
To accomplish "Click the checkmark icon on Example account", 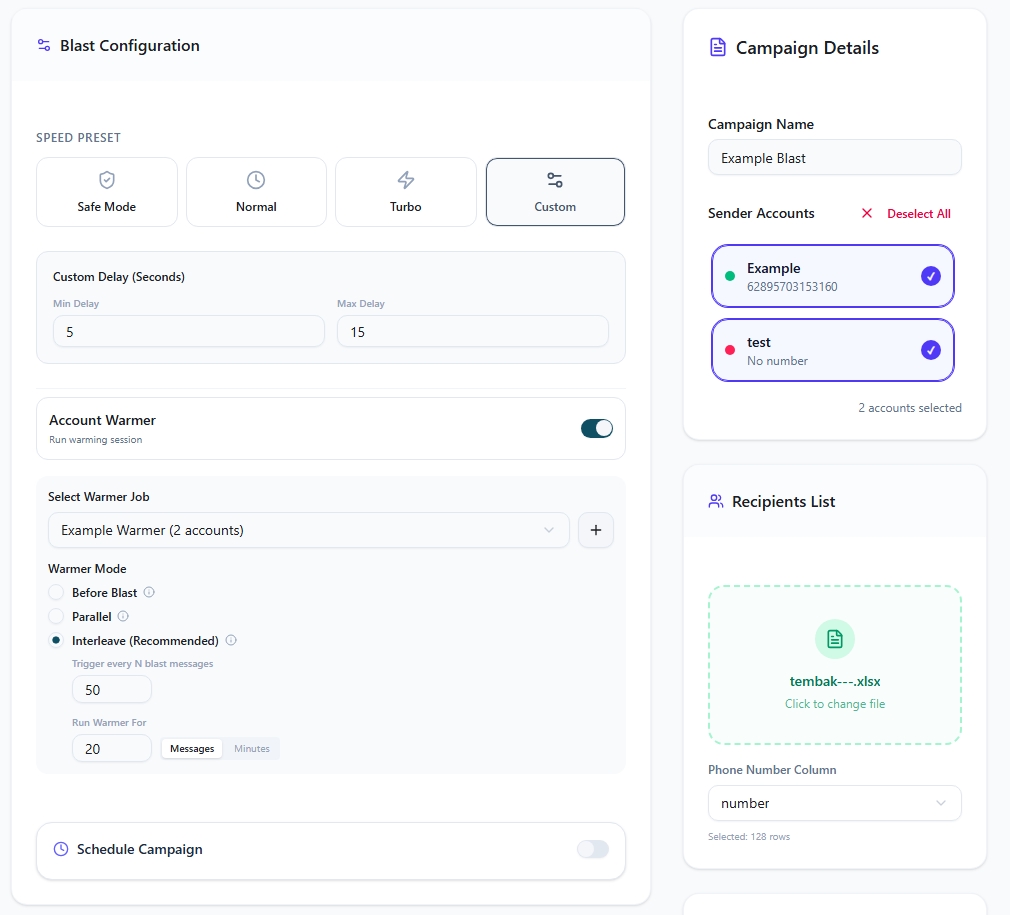I will 930,276.
